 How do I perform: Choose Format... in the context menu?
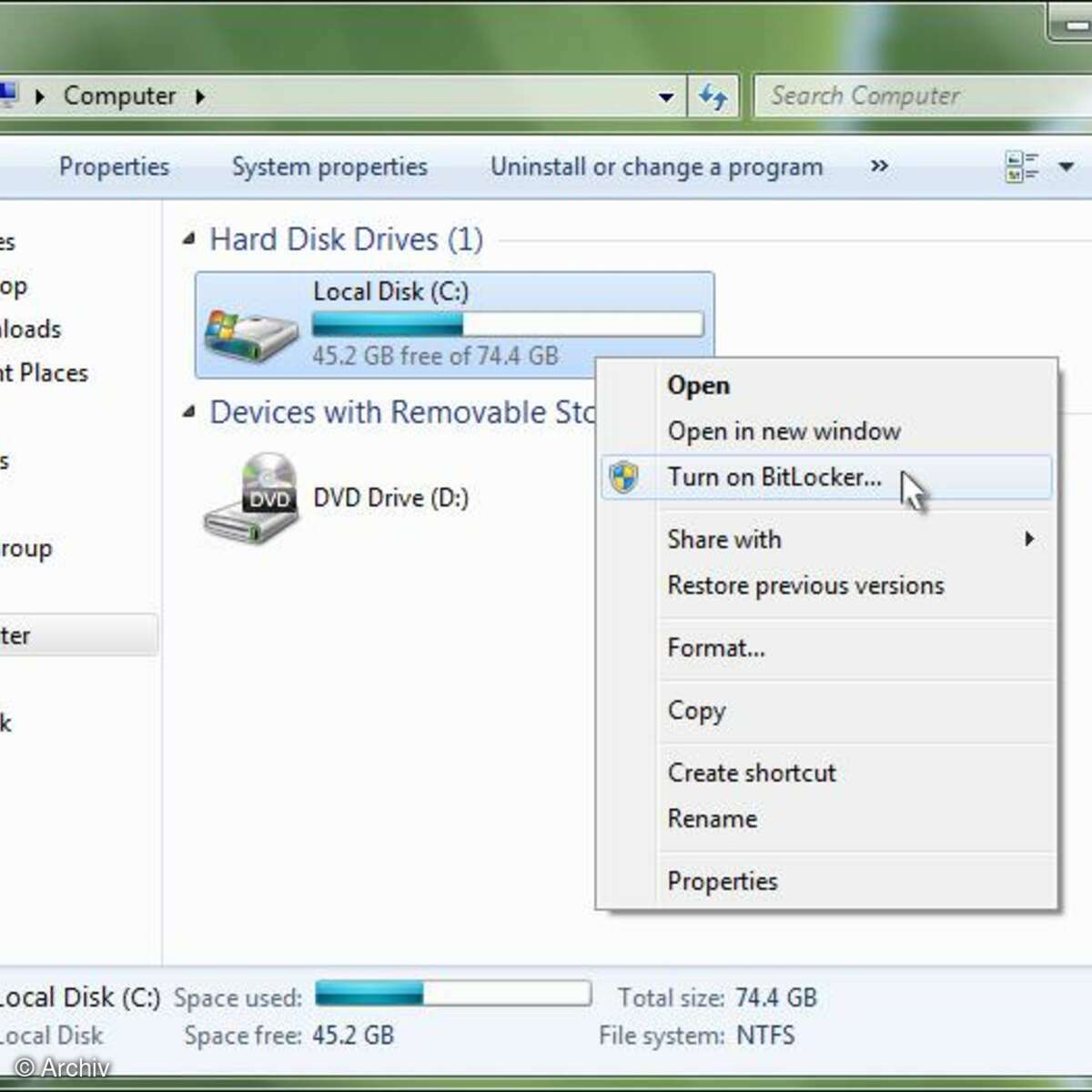tap(716, 648)
